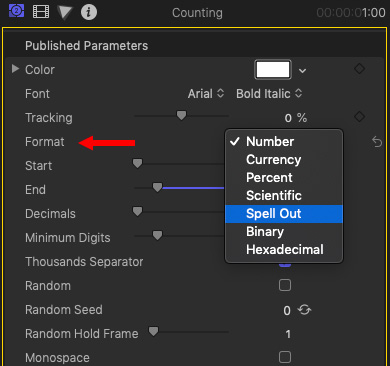Viewport: 390px width, 366px height.
Task: Select Spell Out format option
Action: point(284,214)
